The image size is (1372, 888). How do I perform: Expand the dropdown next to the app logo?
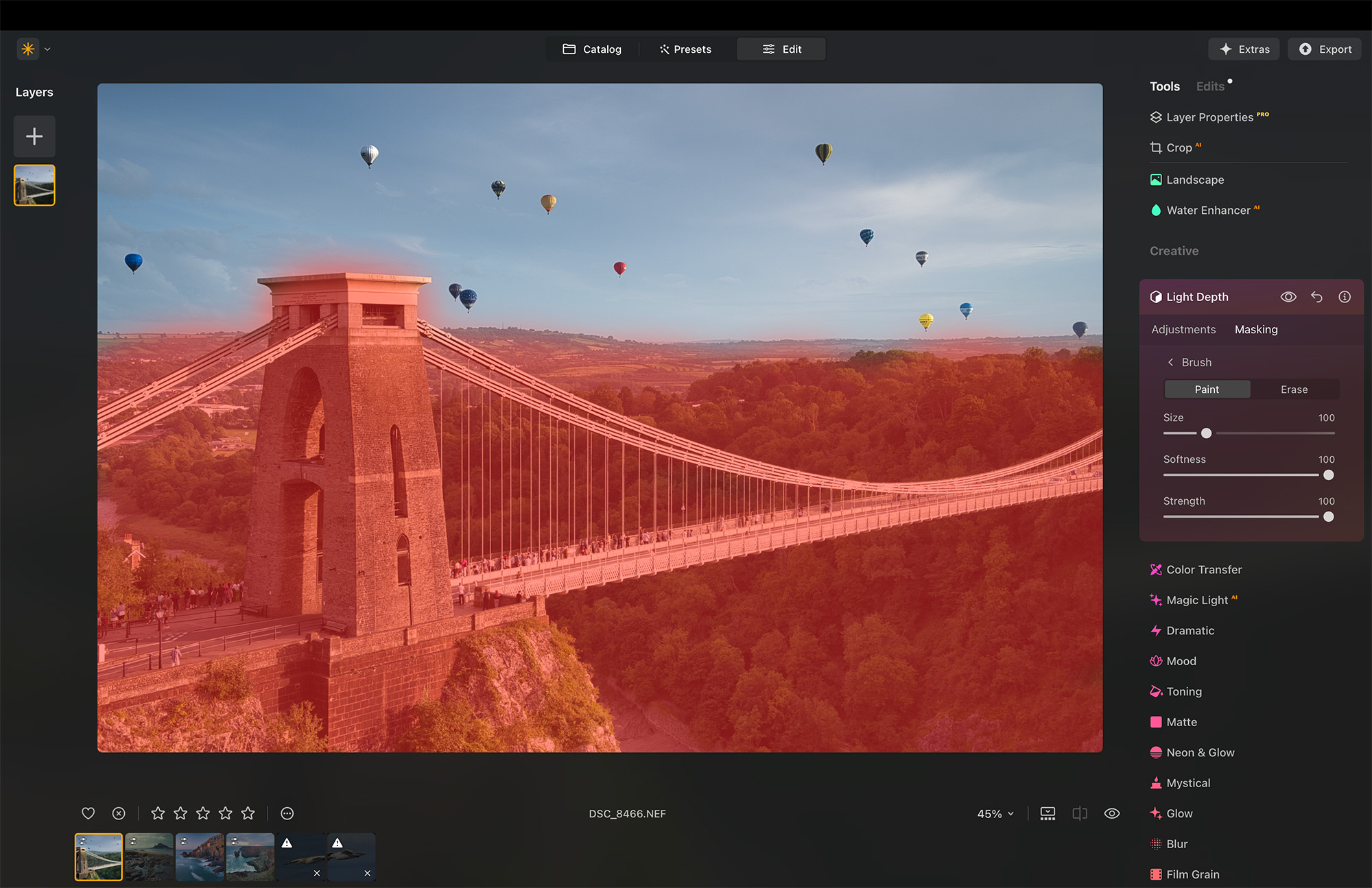coord(47,49)
